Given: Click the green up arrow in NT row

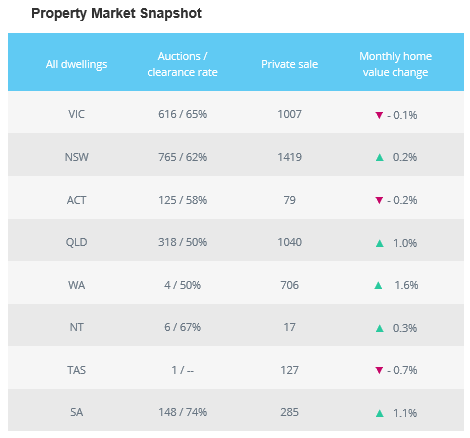Looking at the screenshot, I should coord(379,328).
